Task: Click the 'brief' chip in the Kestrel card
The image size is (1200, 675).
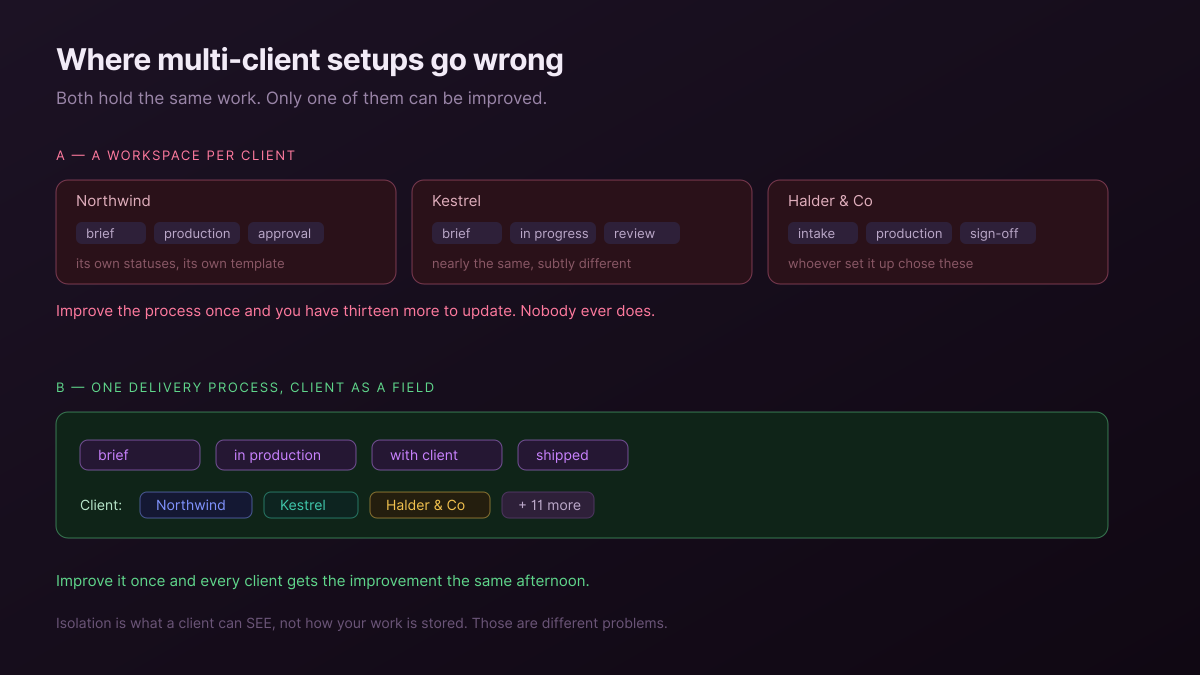Action: coord(467,233)
